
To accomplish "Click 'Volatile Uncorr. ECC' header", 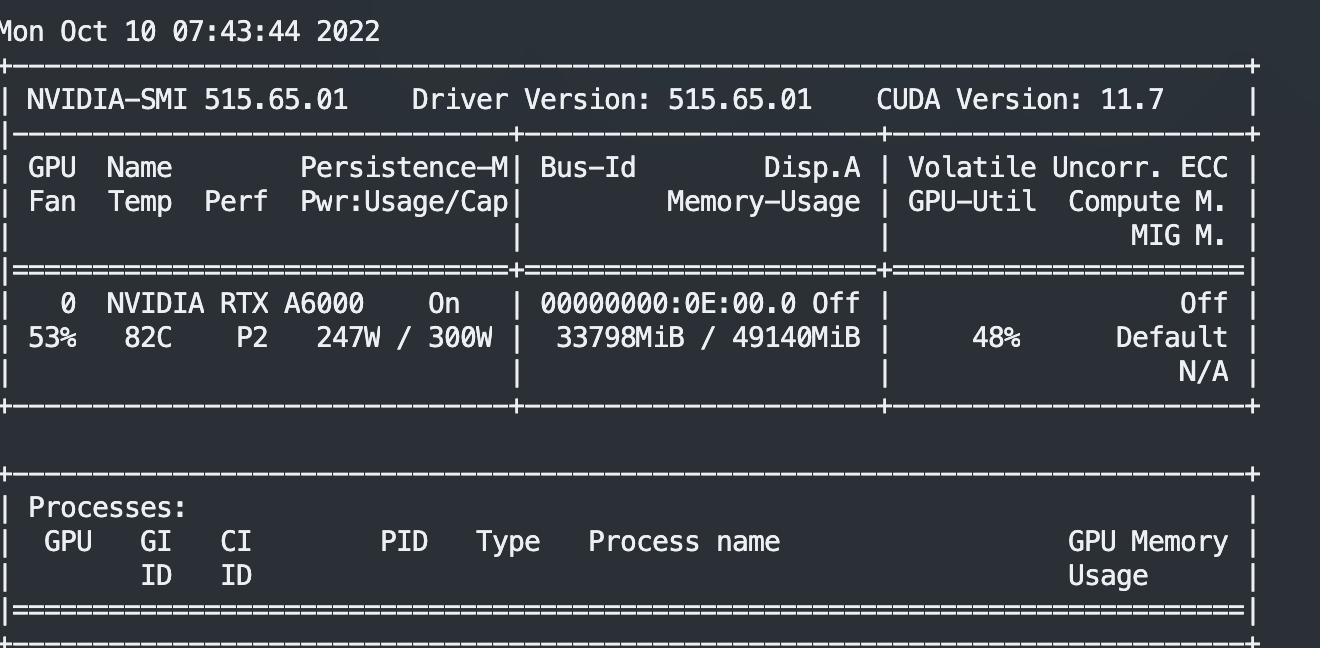I will [x=1068, y=167].
